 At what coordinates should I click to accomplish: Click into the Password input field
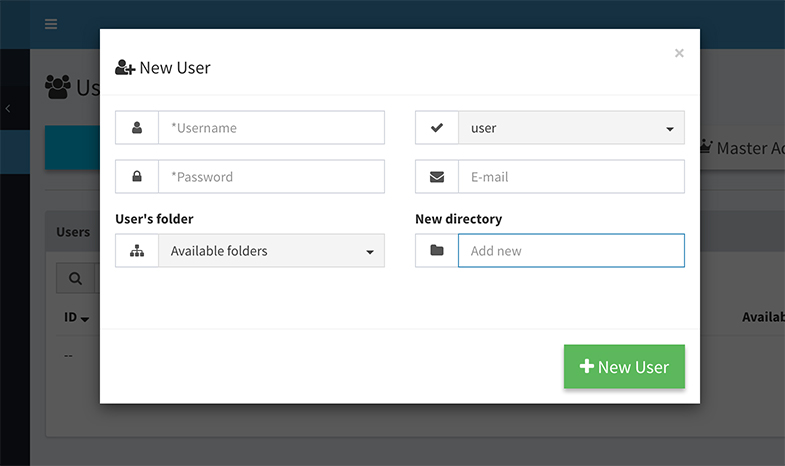coord(271,177)
